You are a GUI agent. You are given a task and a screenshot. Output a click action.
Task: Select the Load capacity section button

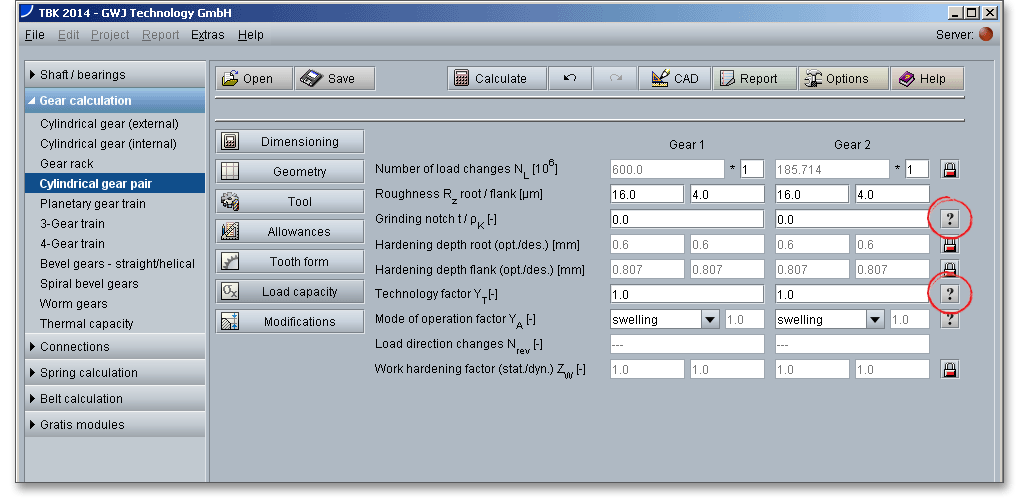pos(290,292)
